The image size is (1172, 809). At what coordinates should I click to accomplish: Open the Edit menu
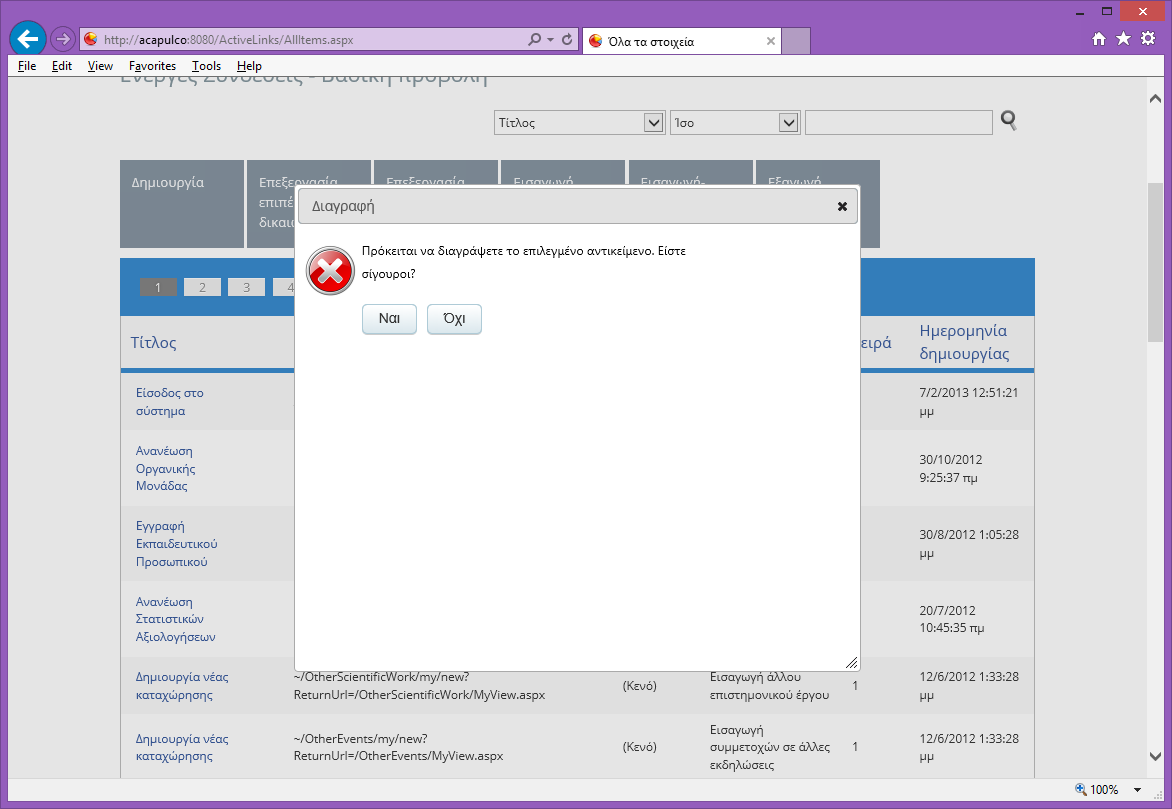[x=62, y=66]
